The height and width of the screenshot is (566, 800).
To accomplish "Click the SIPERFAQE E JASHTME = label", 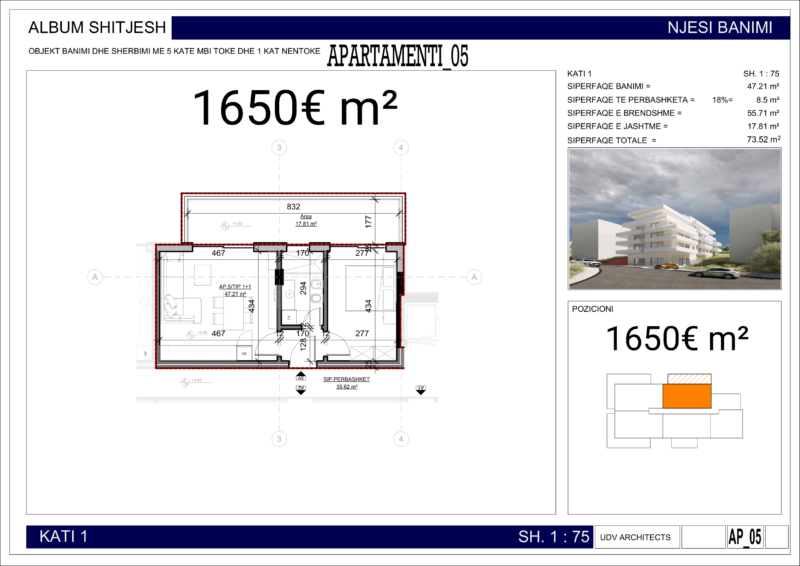I will point(617,126).
